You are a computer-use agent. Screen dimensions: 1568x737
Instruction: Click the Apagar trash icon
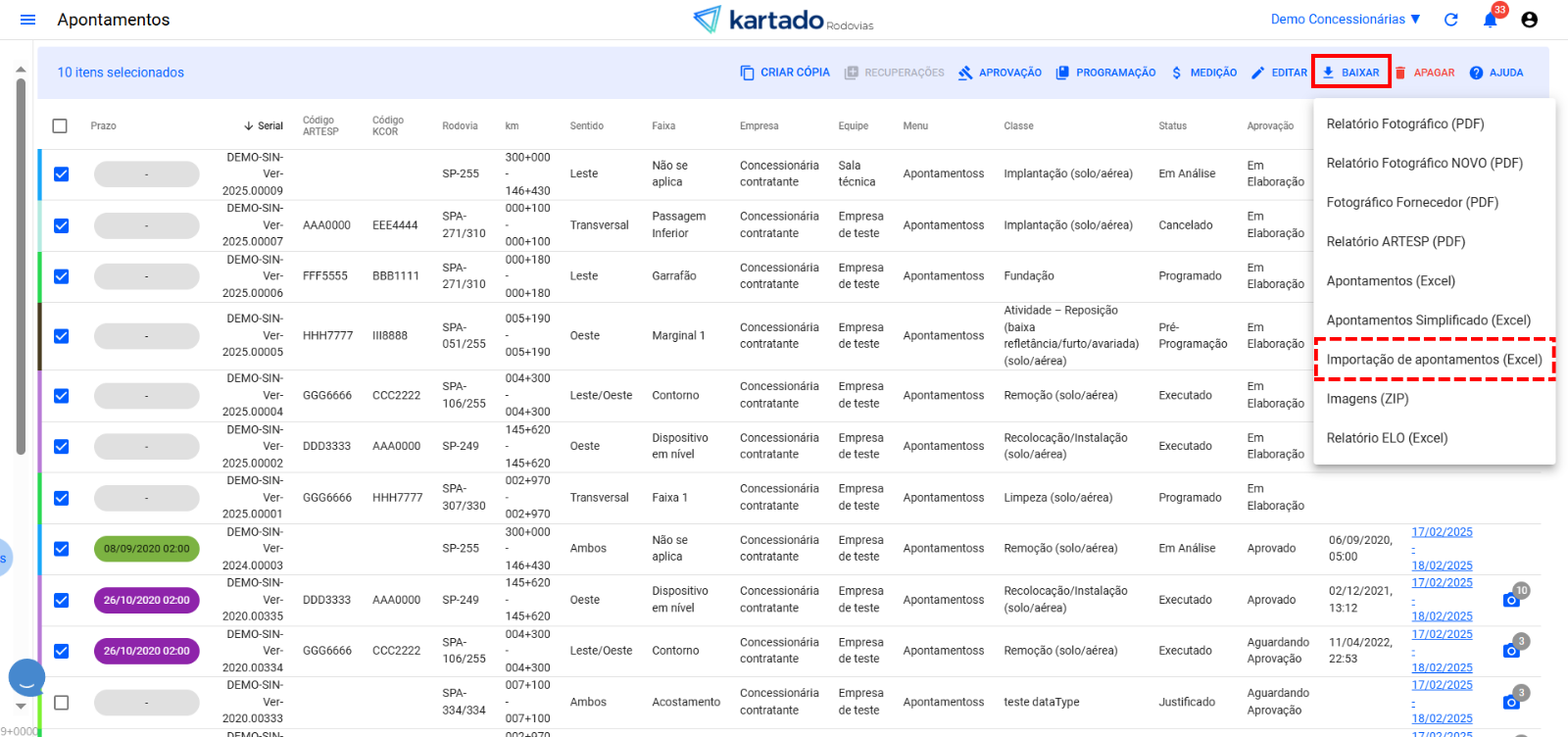[x=1400, y=73]
